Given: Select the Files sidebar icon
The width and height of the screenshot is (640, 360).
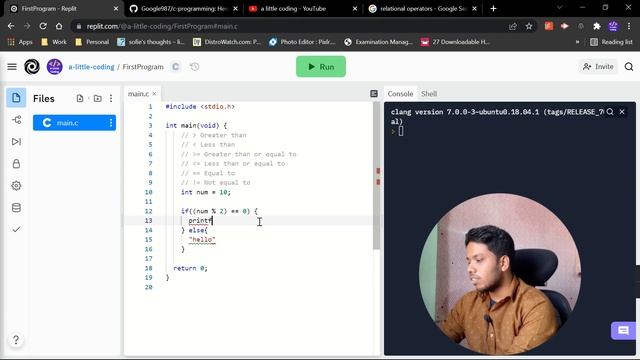Looking at the screenshot, I should [16, 98].
